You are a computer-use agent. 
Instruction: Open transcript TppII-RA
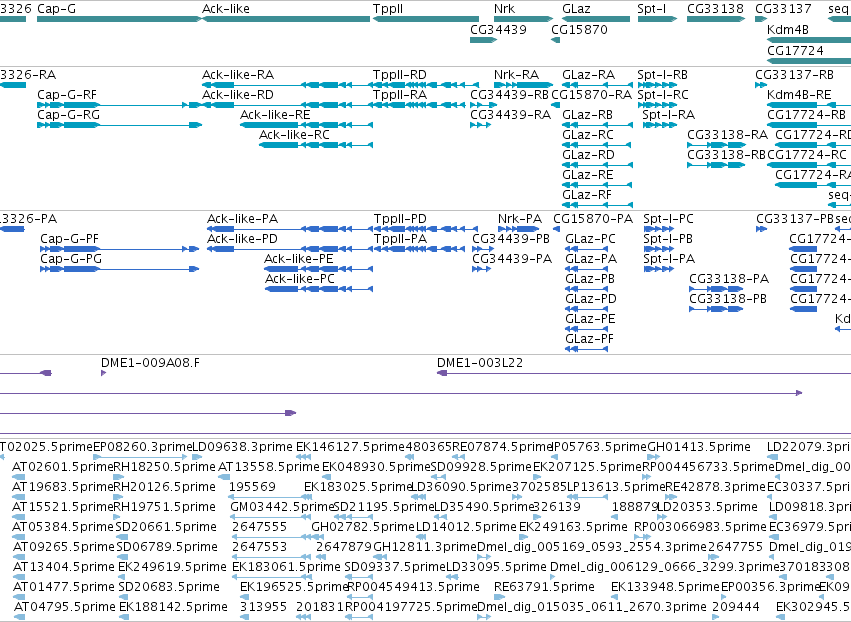[x=400, y=94]
